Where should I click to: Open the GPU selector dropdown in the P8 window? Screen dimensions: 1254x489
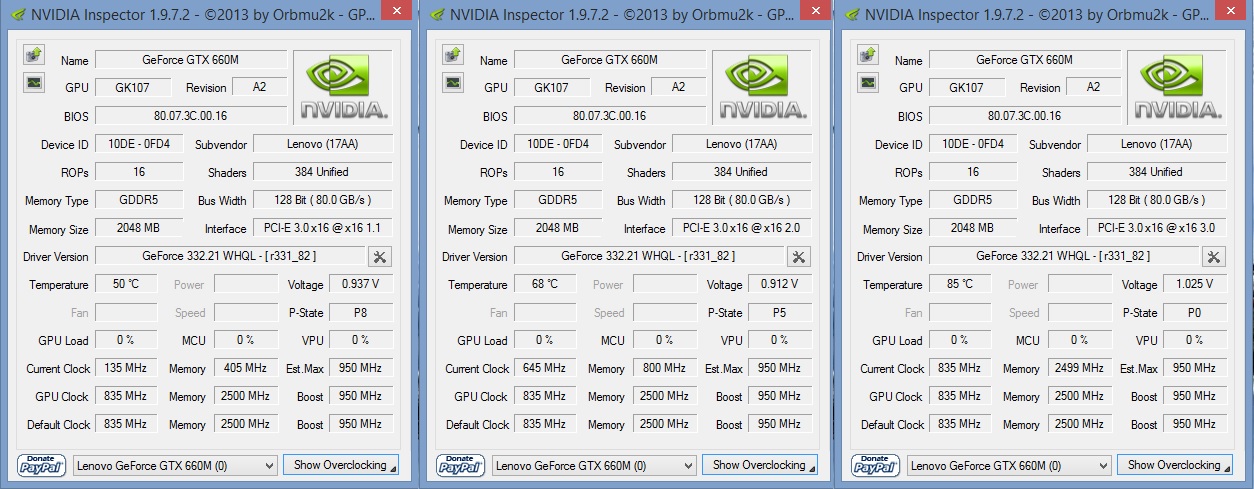(x=175, y=466)
